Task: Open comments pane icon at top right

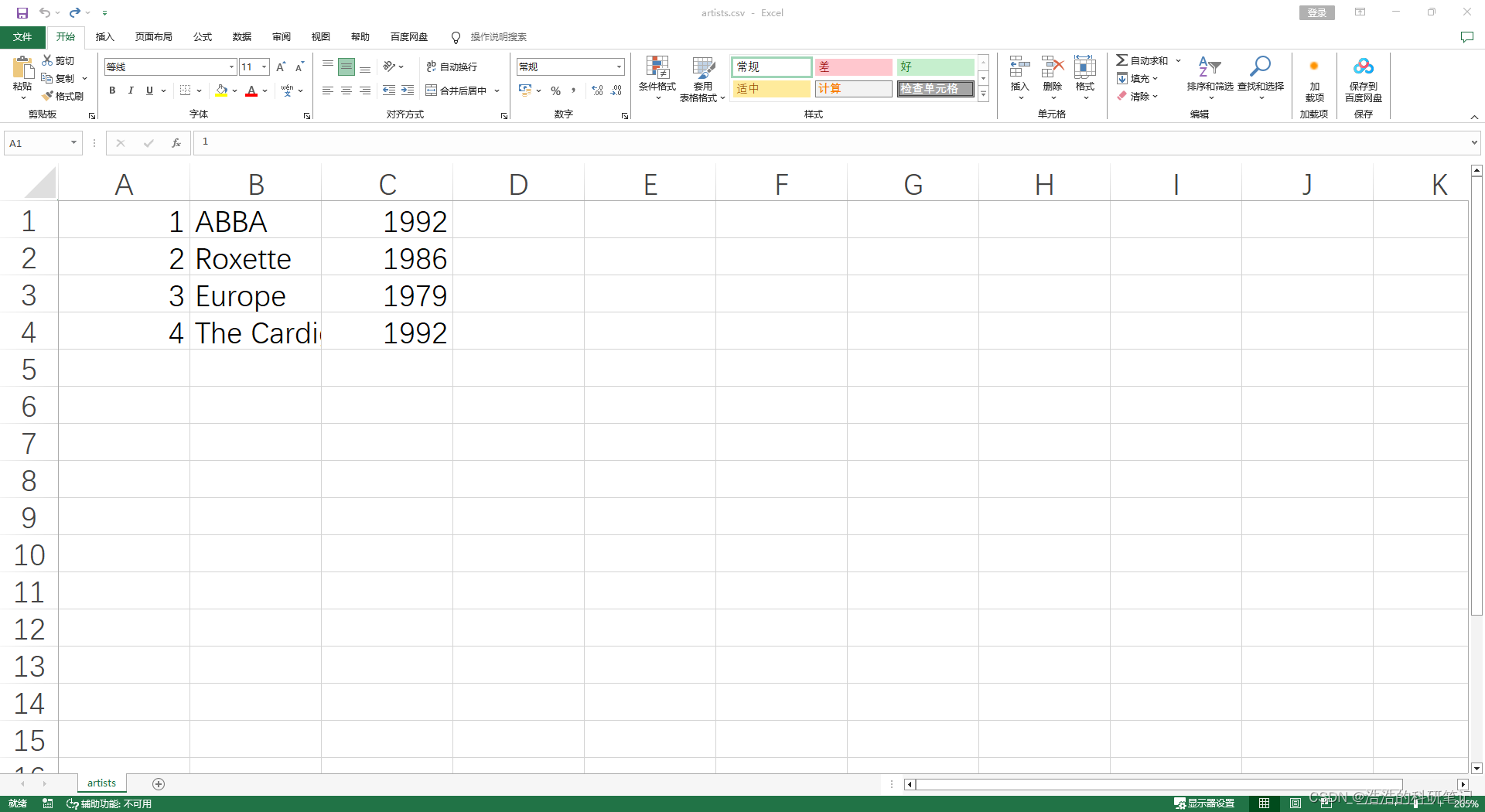Action: pos(1466,36)
